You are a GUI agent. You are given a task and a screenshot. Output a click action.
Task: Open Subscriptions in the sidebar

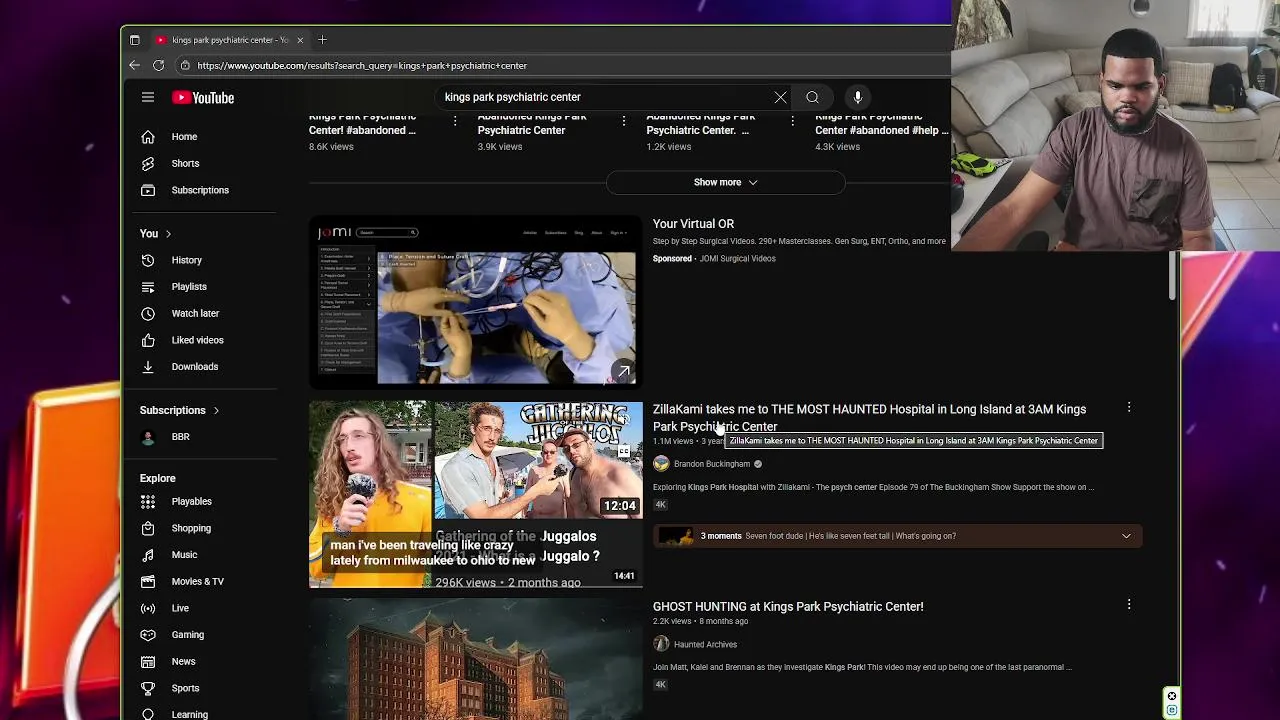(200, 190)
